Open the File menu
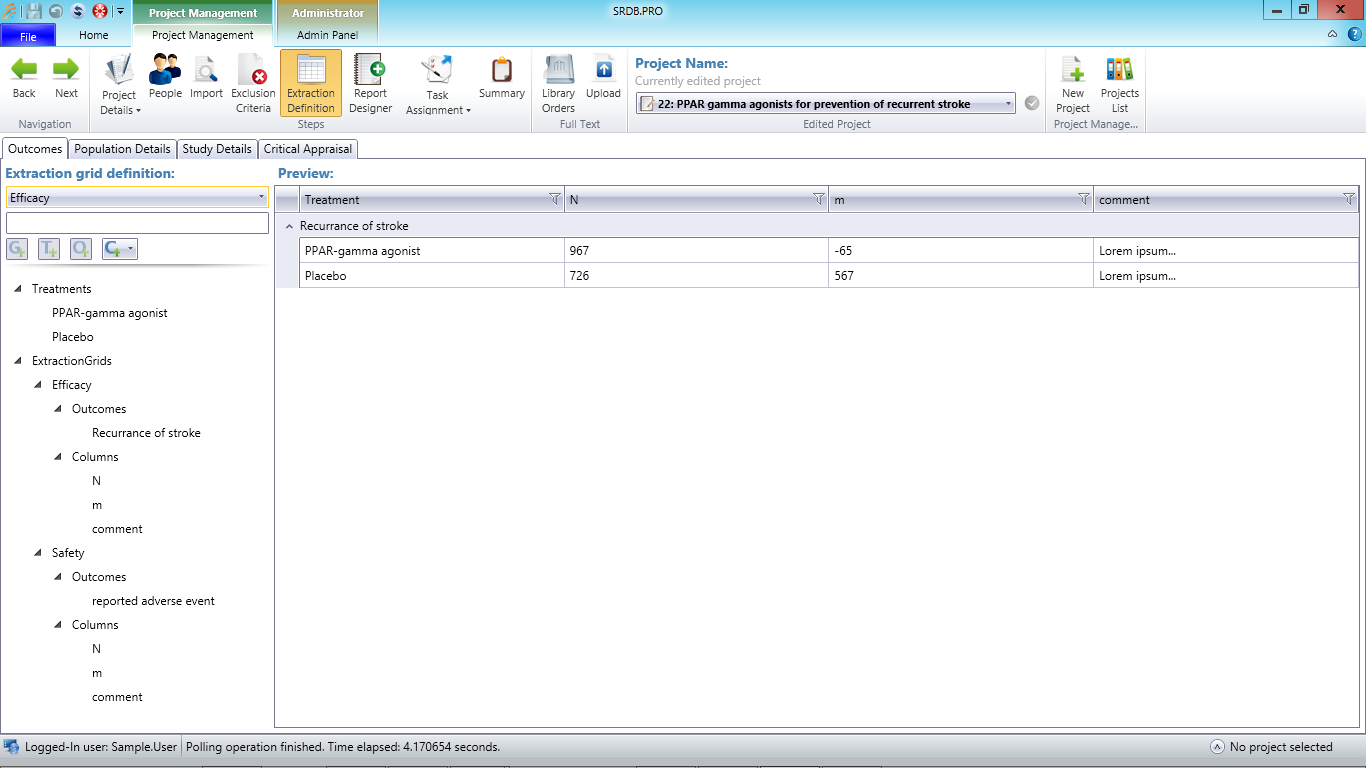The height and width of the screenshot is (768, 1366). pyautogui.click(x=28, y=36)
